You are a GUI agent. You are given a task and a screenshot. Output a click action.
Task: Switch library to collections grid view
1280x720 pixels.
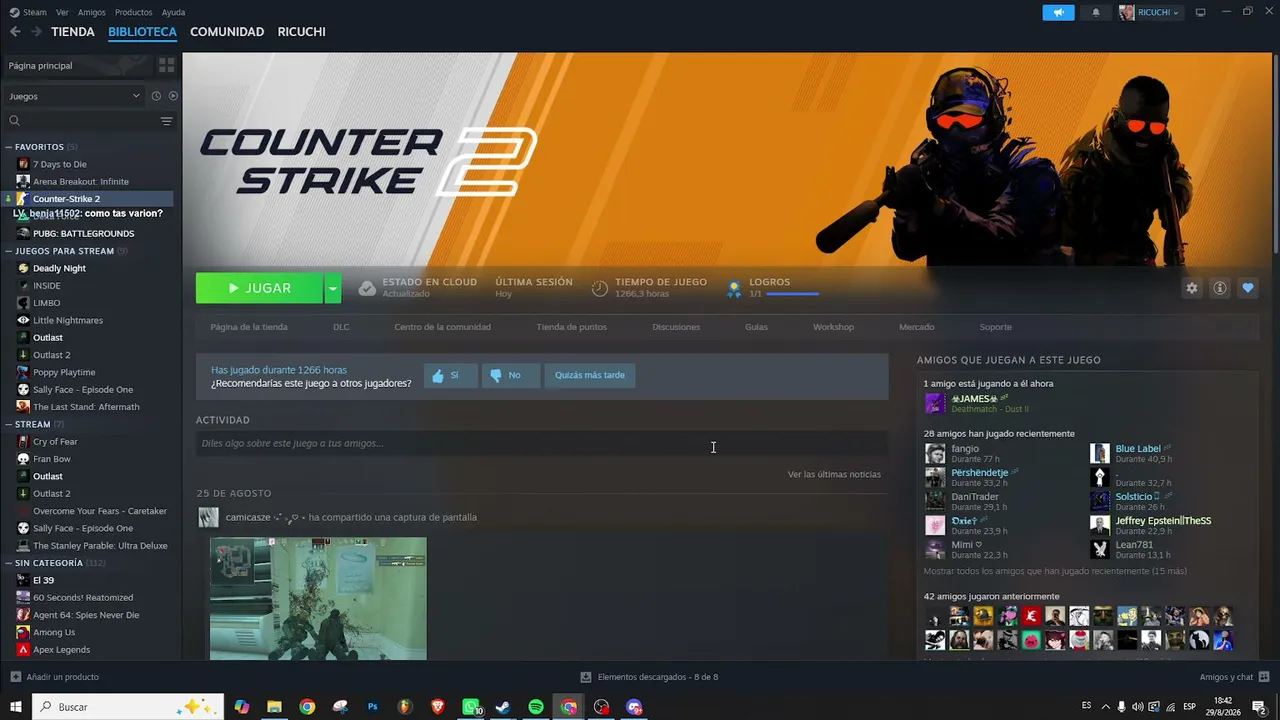coord(166,65)
